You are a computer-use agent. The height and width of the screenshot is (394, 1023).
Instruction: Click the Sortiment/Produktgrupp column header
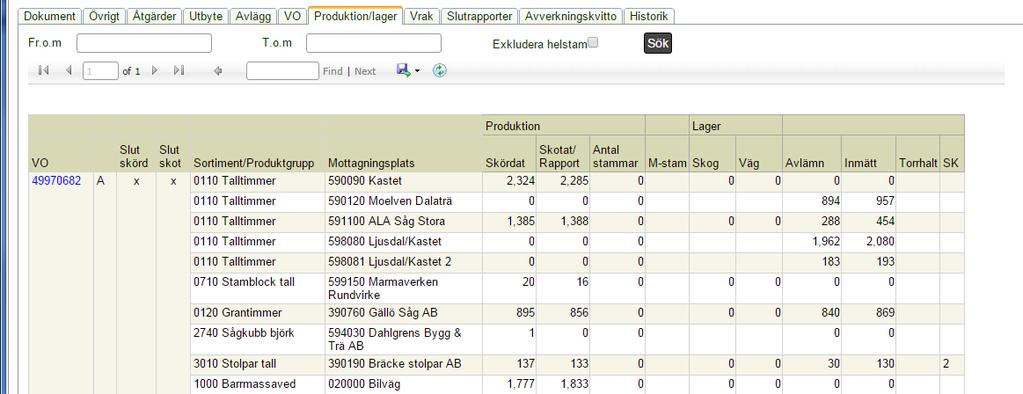tap(254, 163)
